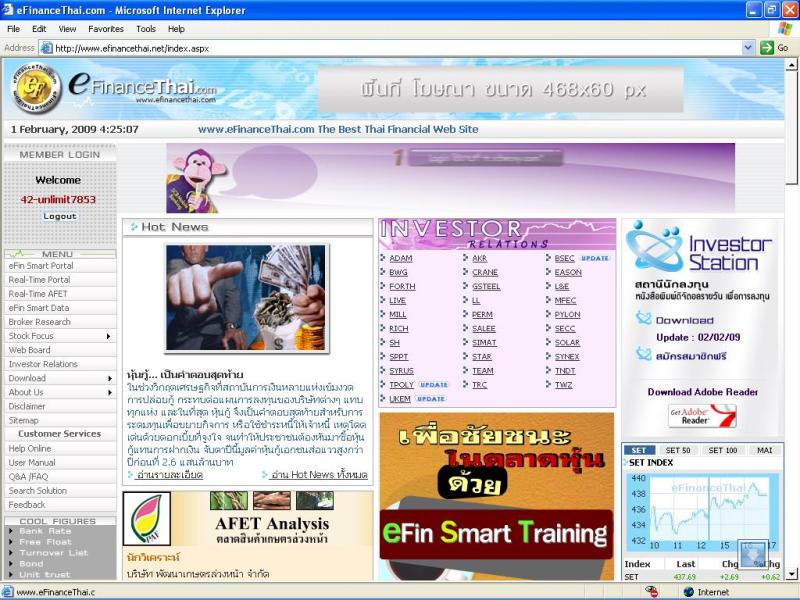Click the UPDATE badge next to UKEM

[x=431, y=399]
